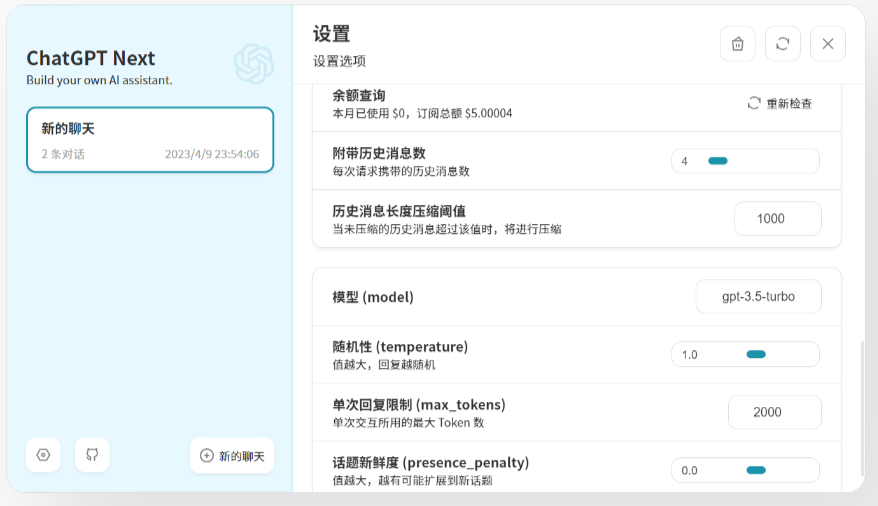Click 重新检查 to recheck the balance

pos(779,103)
